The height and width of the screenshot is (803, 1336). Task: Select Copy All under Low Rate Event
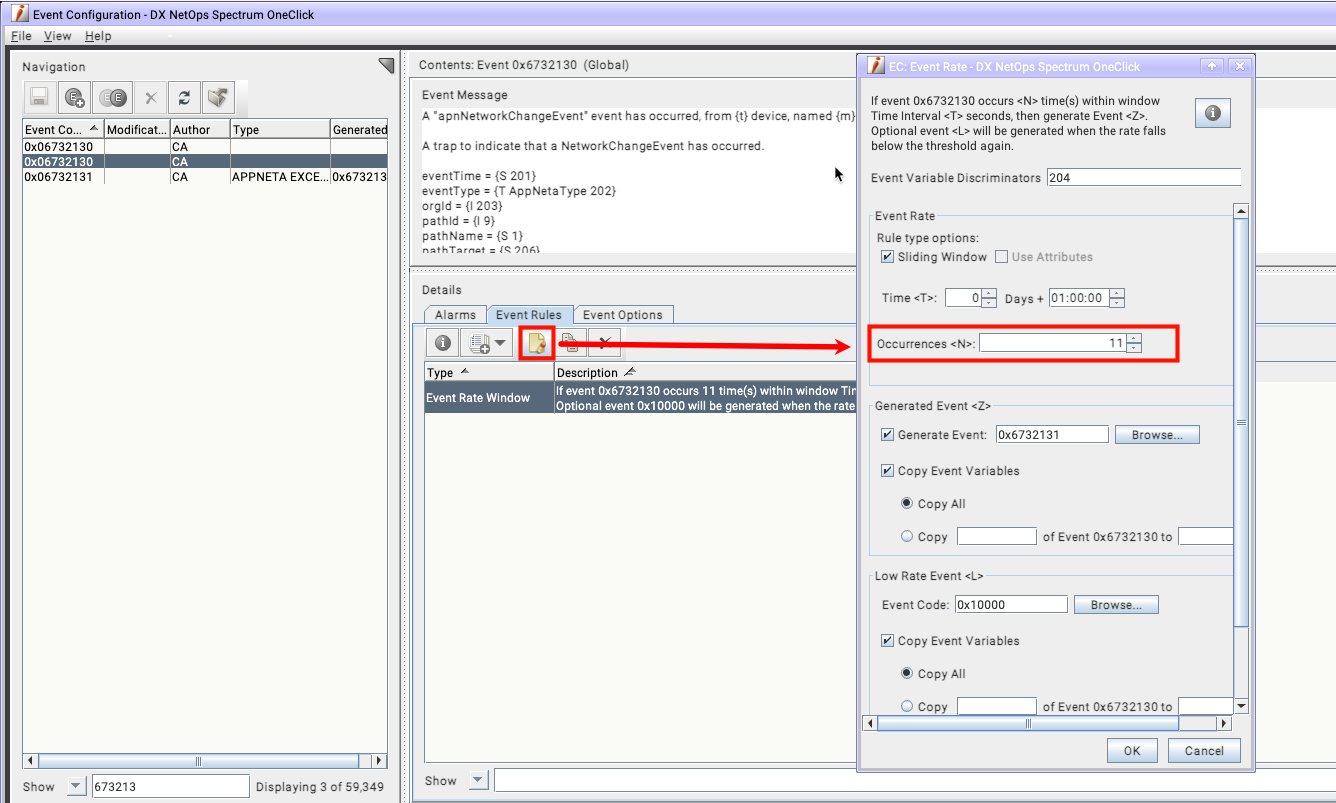pyautogui.click(x=907, y=674)
